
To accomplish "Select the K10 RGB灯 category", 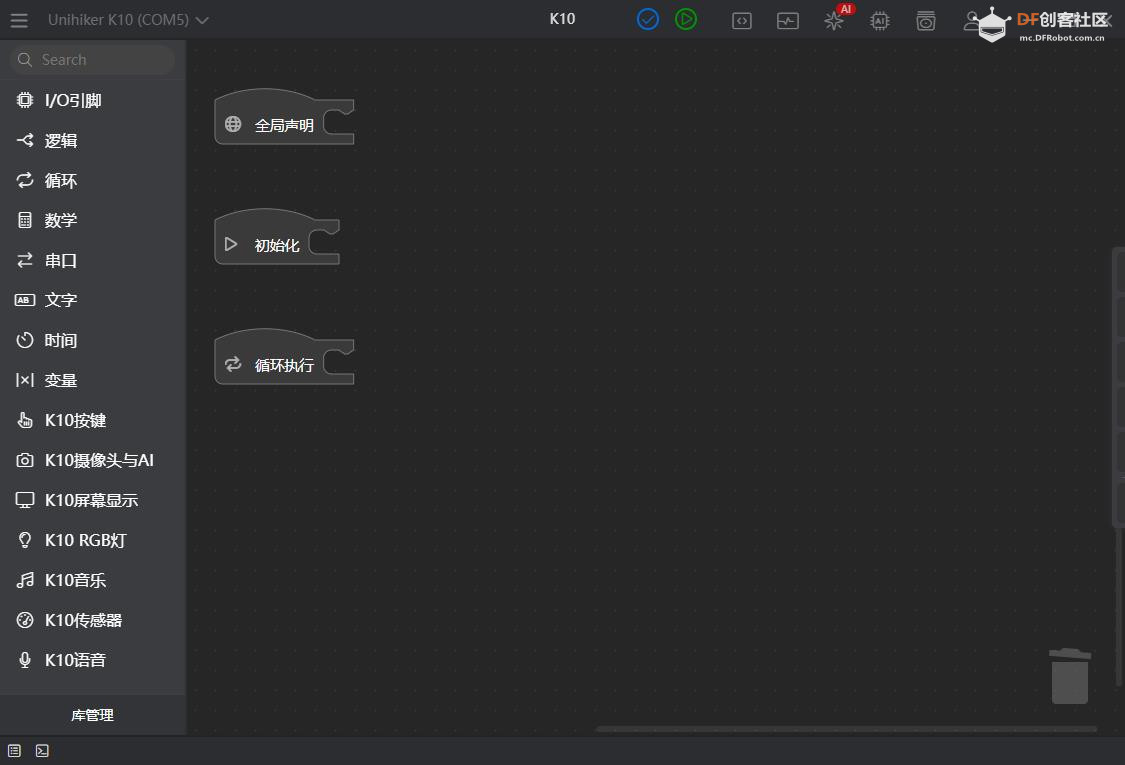I will [93, 540].
